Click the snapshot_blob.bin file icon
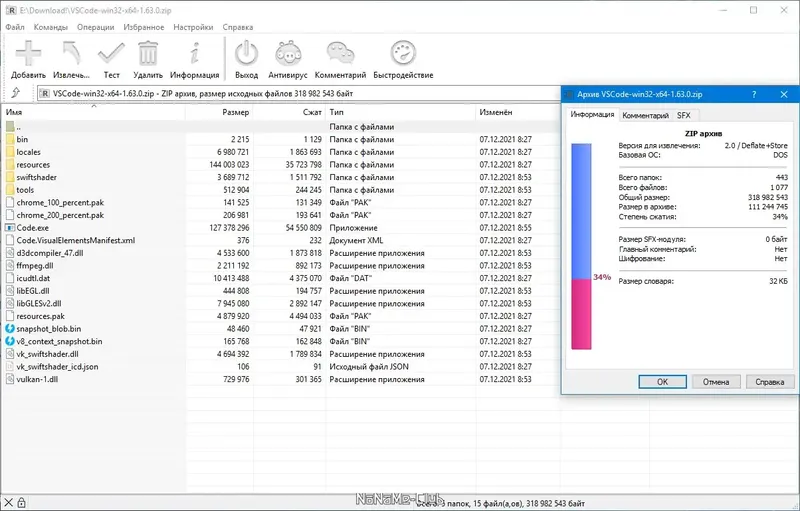Screen dimensions: 800x511 pyautogui.click(x=10, y=328)
